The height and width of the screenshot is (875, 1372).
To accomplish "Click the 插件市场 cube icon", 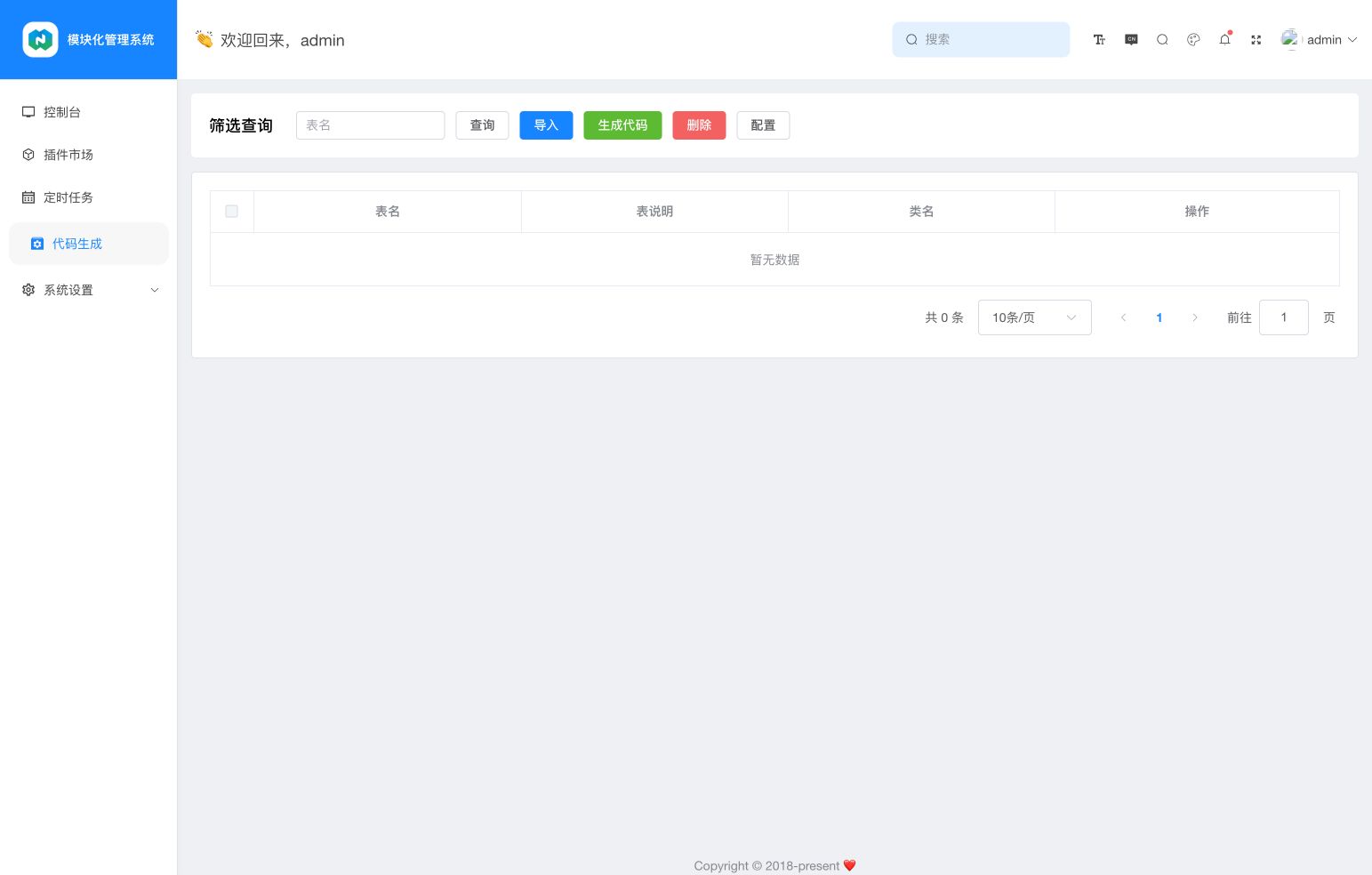I will 28,155.
